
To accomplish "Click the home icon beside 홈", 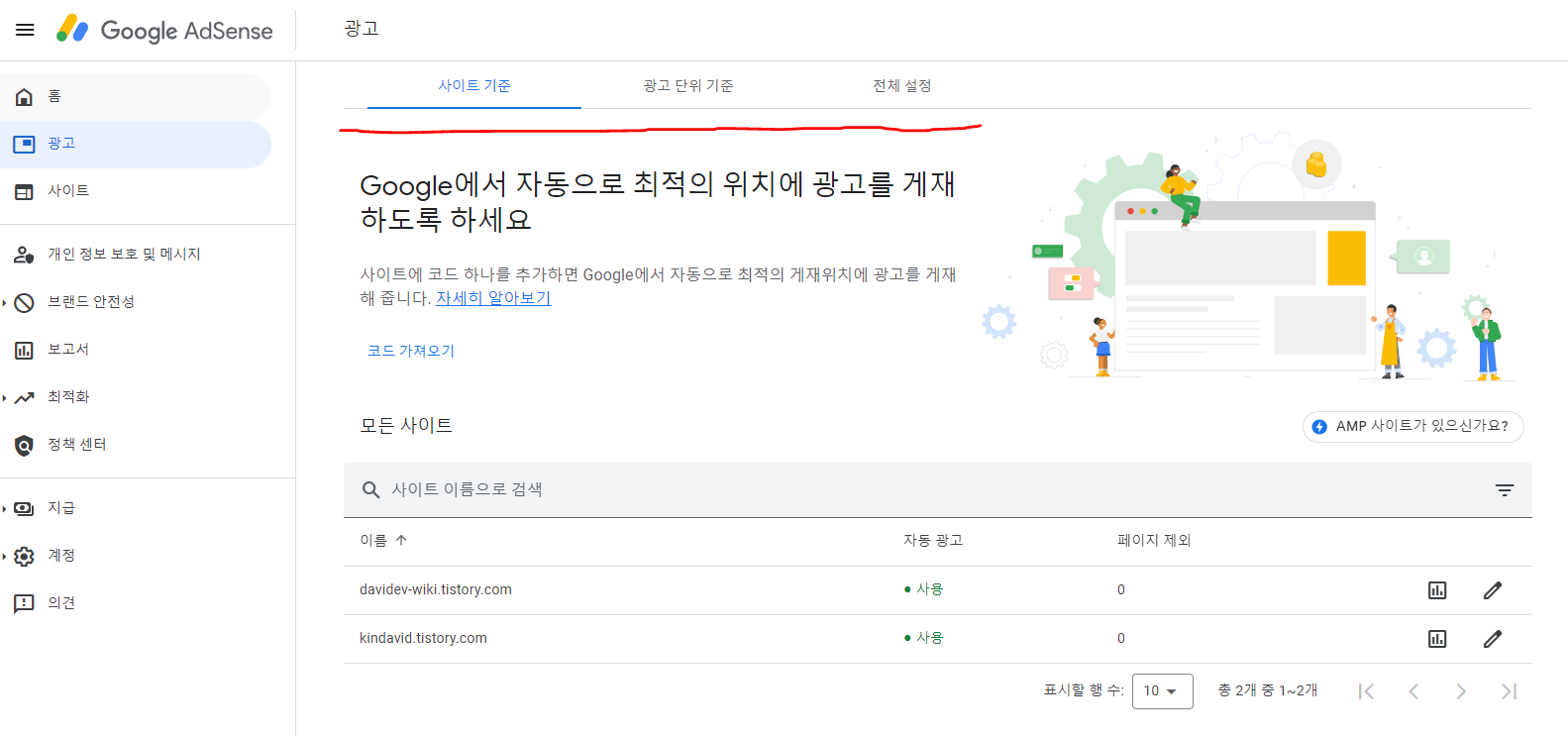I will coord(24,96).
